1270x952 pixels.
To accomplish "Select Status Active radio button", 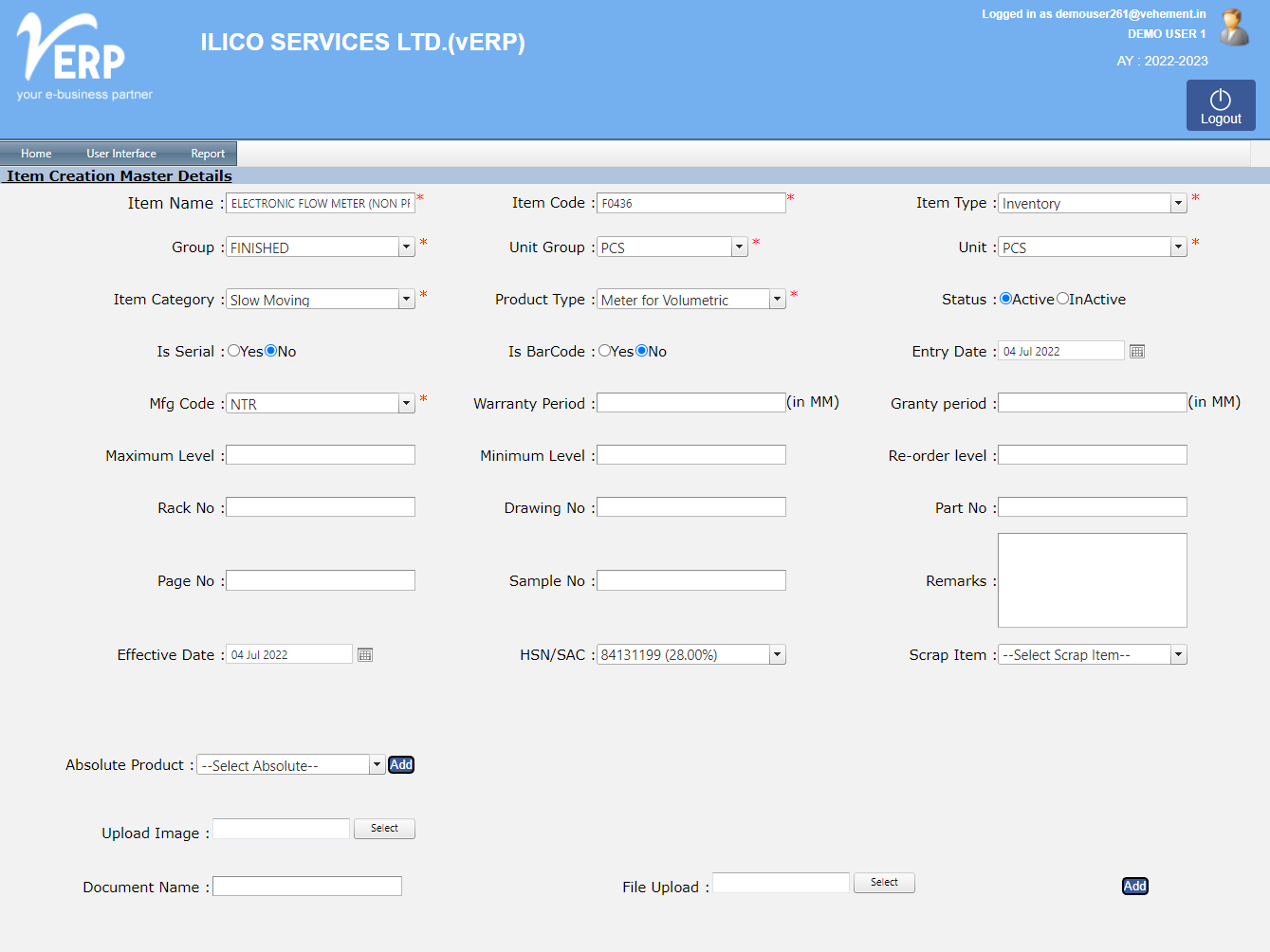I will coord(1005,299).
